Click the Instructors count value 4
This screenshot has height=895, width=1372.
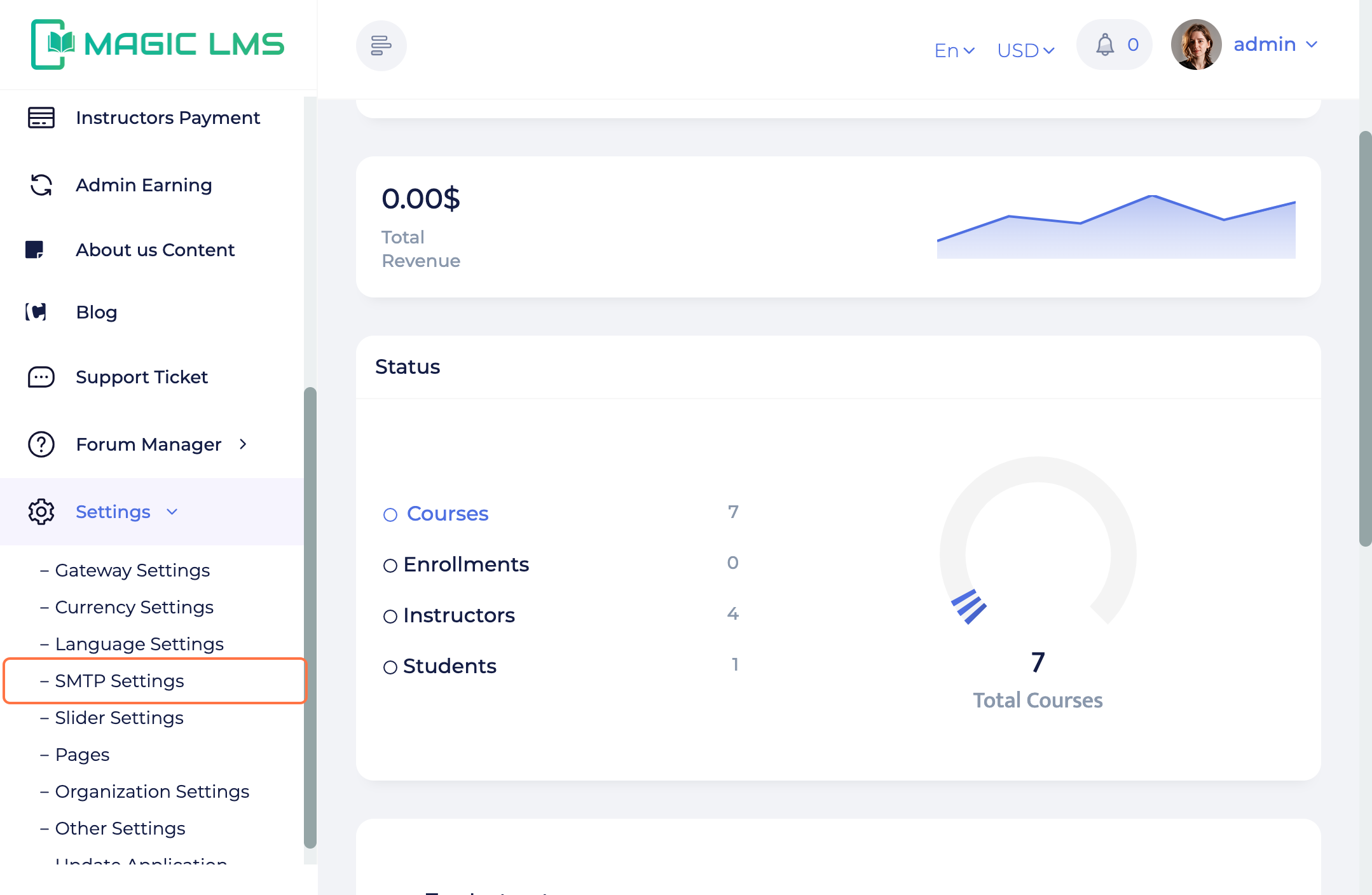click(733, 613)
